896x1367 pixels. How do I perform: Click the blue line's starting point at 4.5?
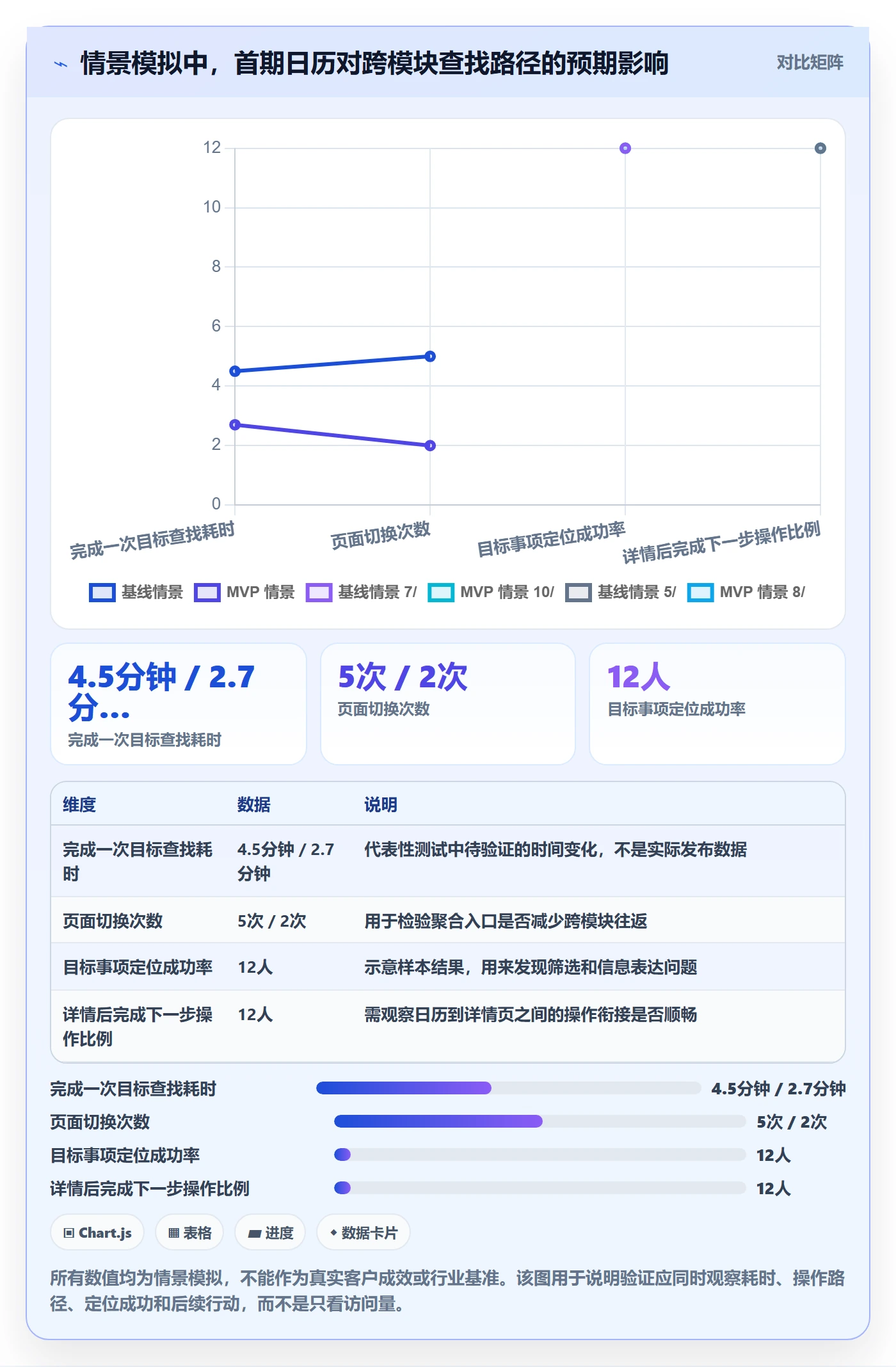pos(235,371)
